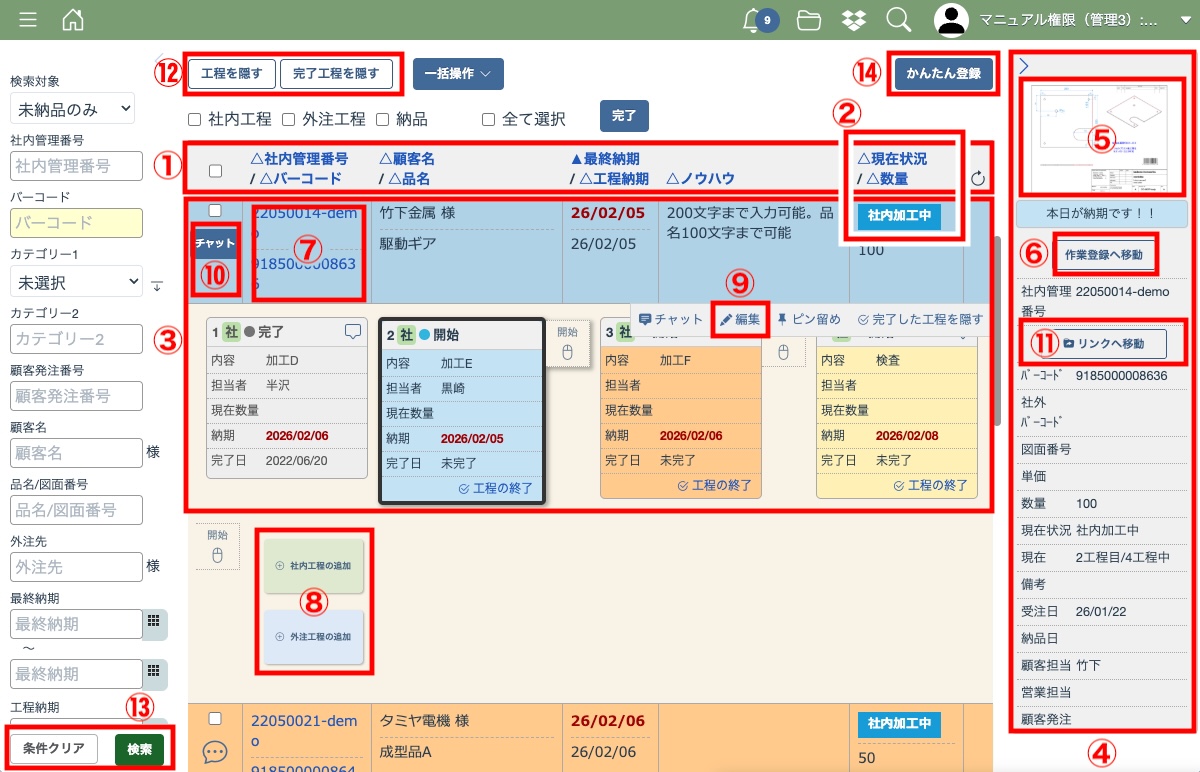Click the green 検索 button
1200x772 pixels.
tap(139, 749)
